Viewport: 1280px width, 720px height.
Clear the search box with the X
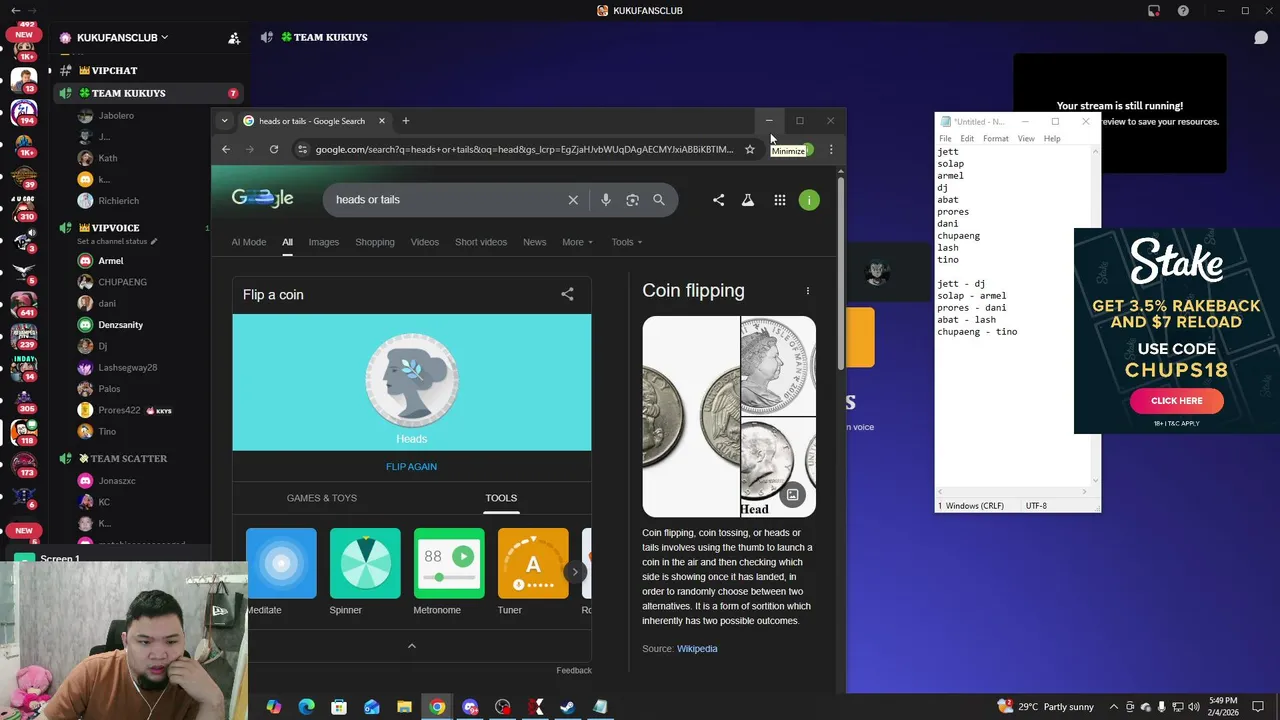[x=573, y=200]
